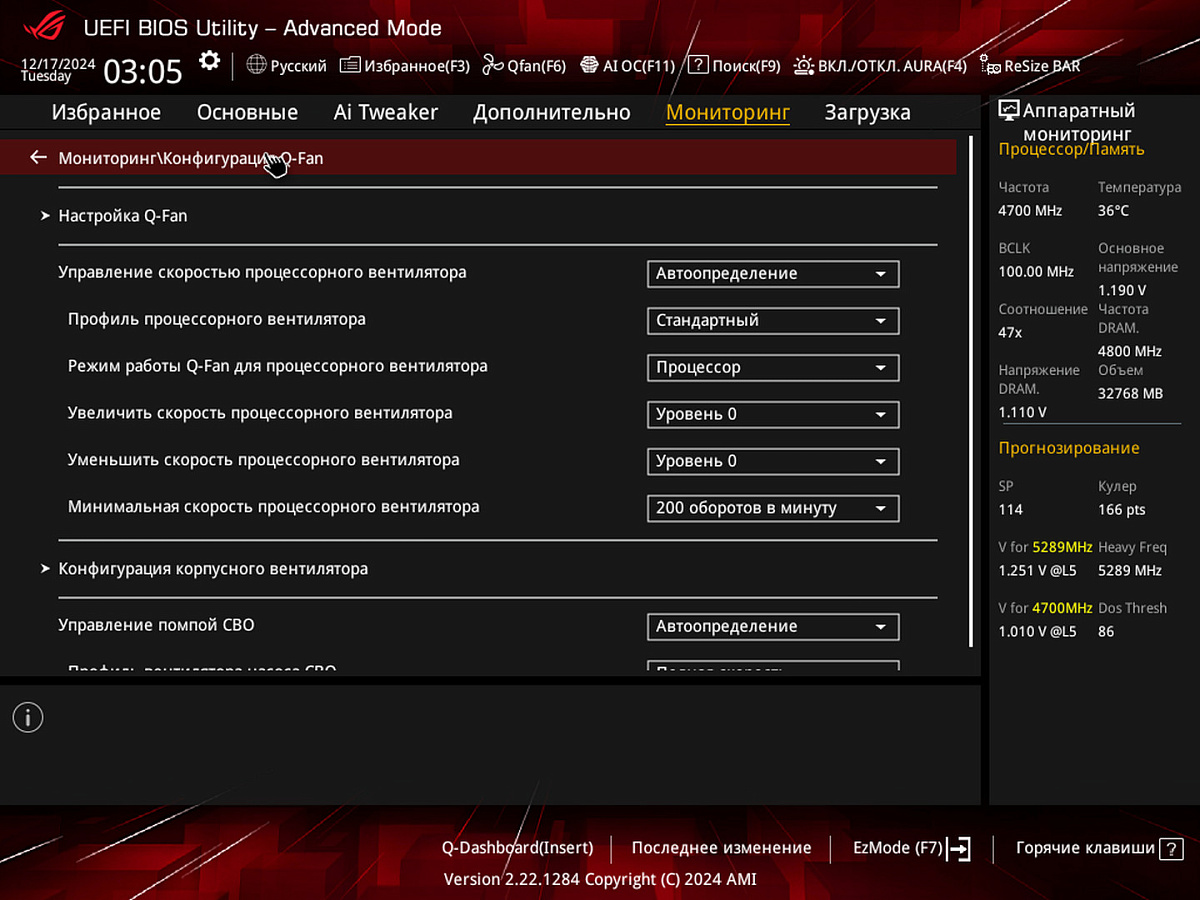
Task: Click Минимальная скорость процессорного вентилятора label
Action: [x=273, y=507]
